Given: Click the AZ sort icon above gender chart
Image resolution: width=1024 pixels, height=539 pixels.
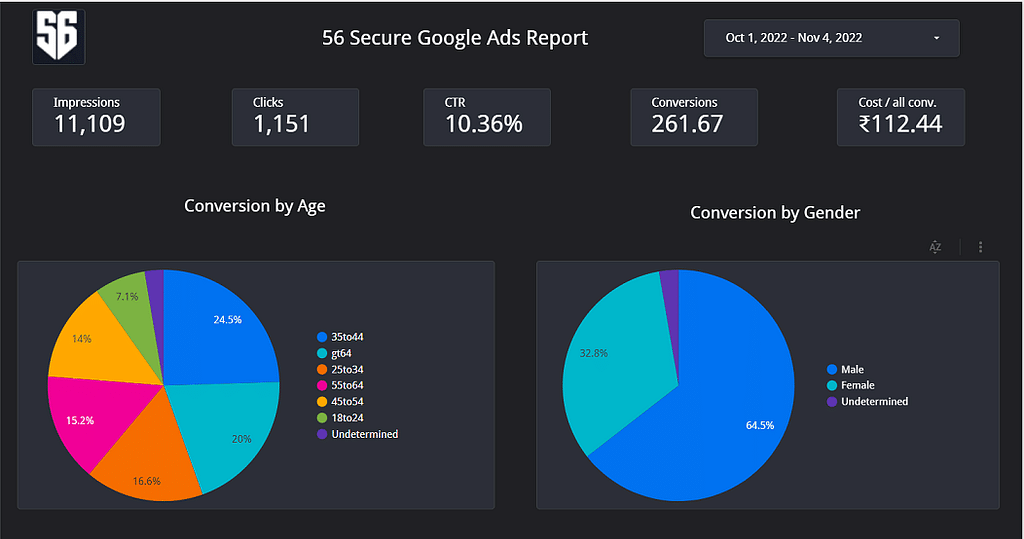Looking at the screenshot, I should click(935, 247).
